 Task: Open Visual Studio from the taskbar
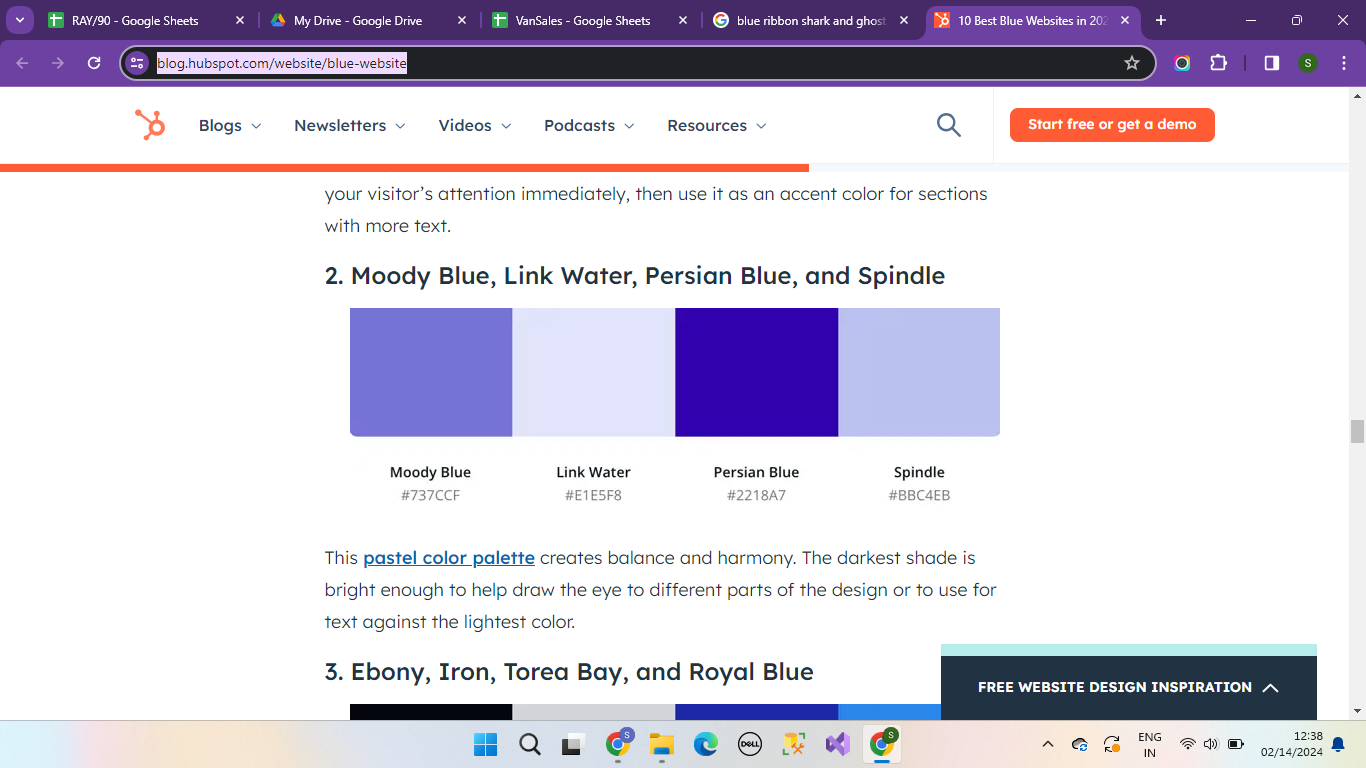point(837,744)
